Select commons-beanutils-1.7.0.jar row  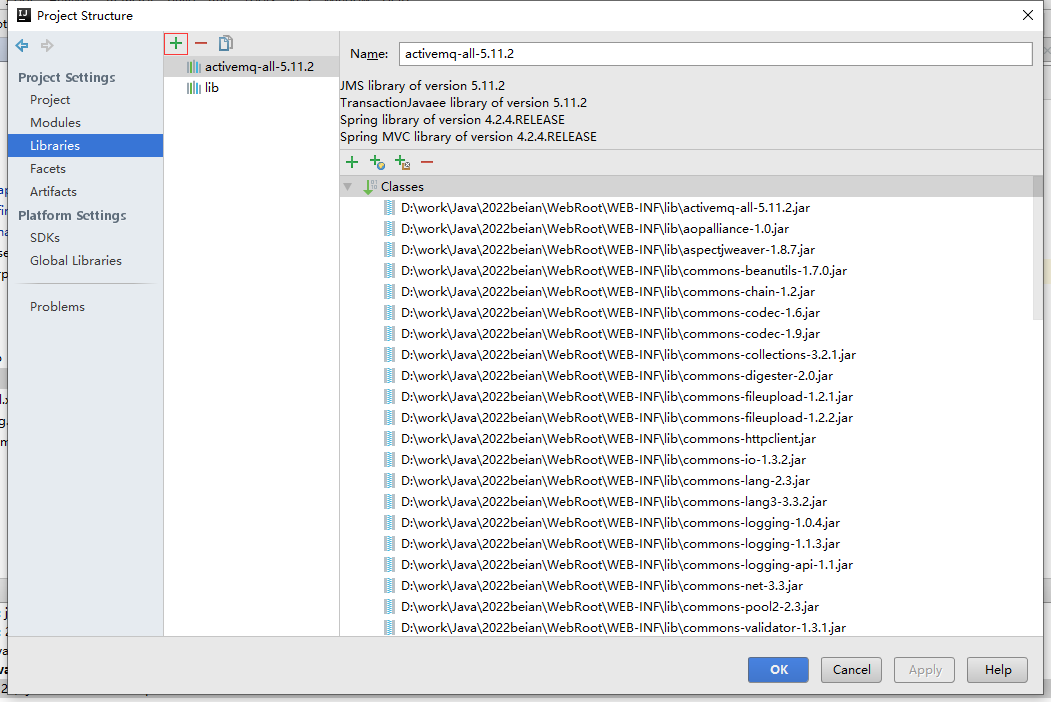(x=686, y=271)
